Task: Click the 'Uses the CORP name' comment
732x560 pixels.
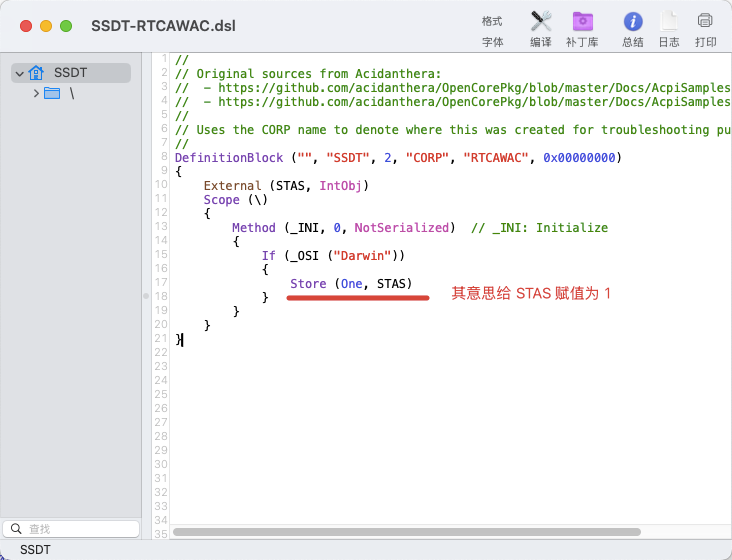Action: point(453,130)
